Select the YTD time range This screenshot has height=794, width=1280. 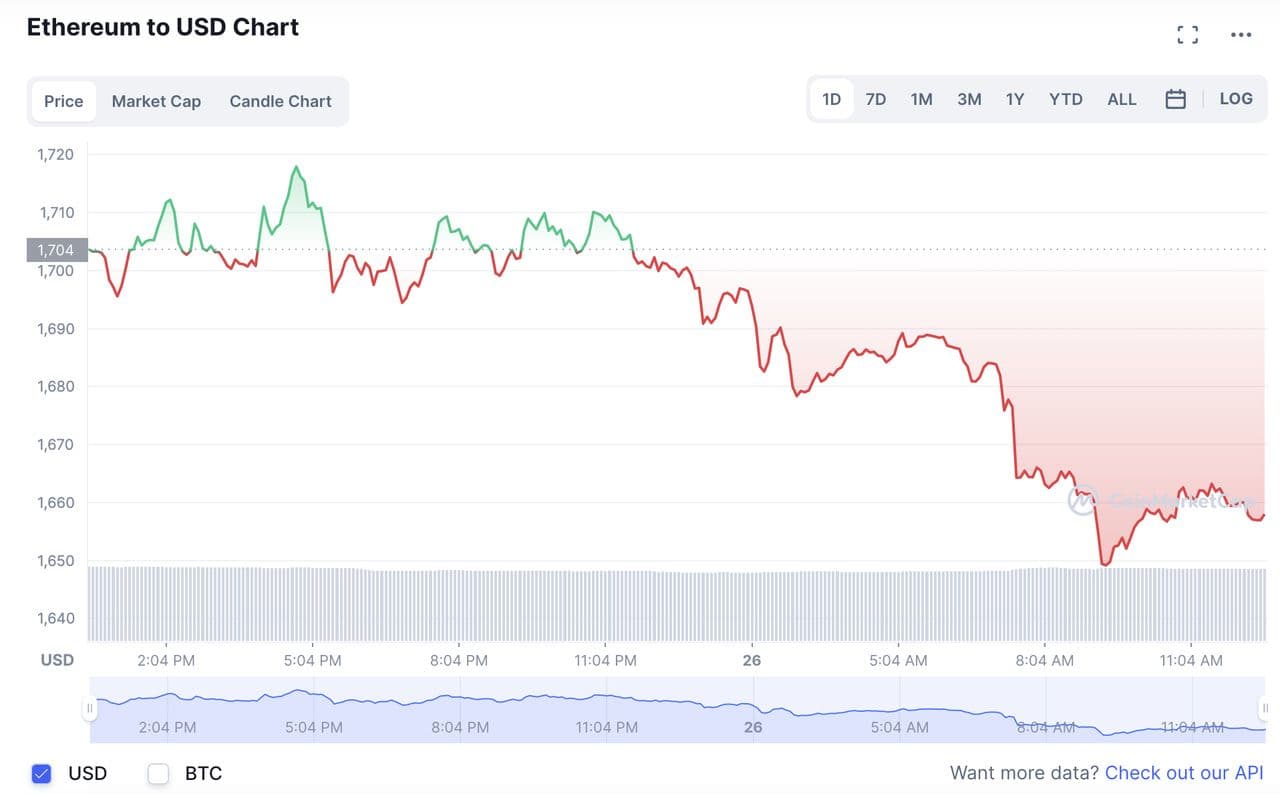[1066, 99]
